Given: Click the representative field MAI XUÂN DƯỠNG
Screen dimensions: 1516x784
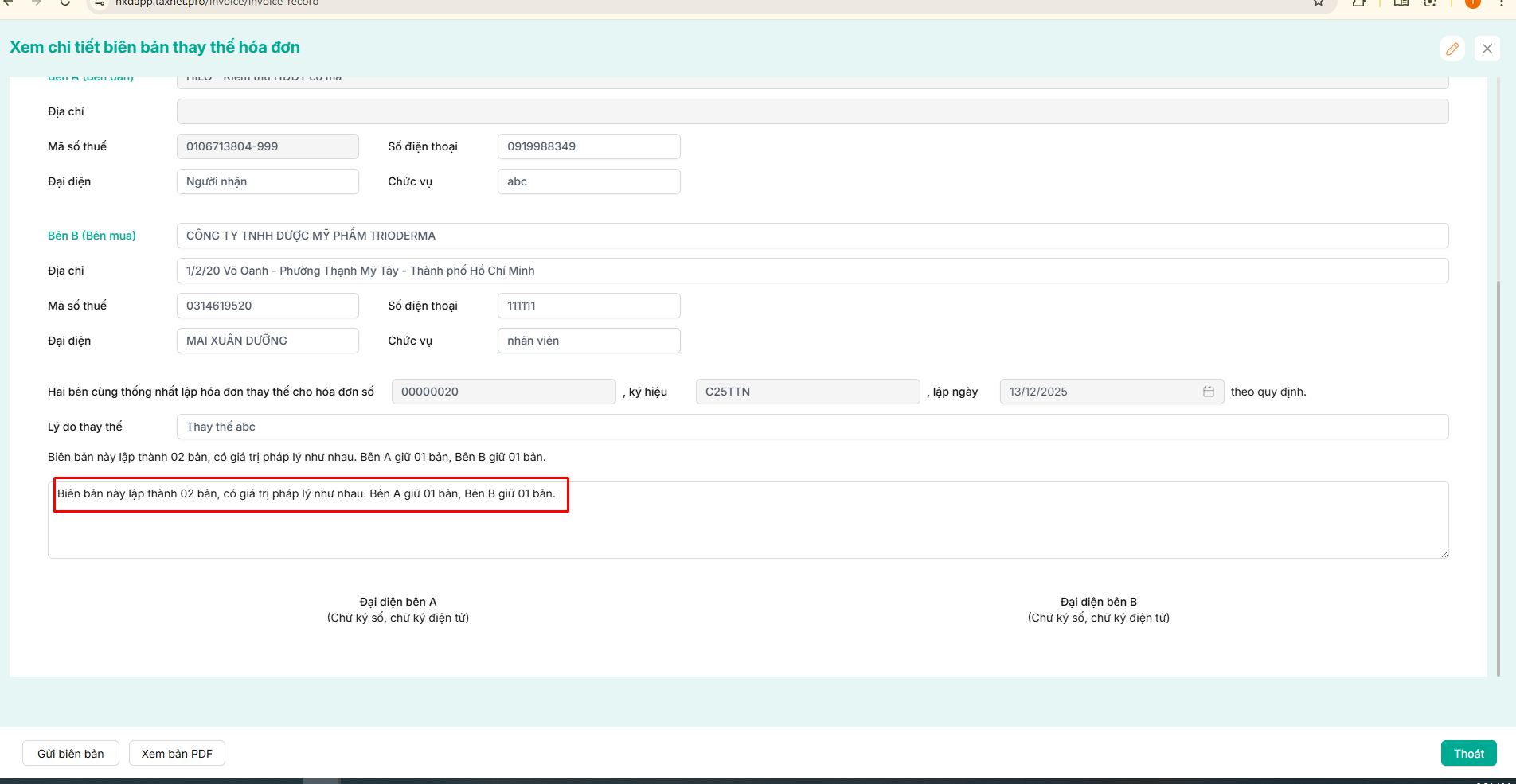Looking at the screenshot, I should pyautogui.click(x=268, y=341).
